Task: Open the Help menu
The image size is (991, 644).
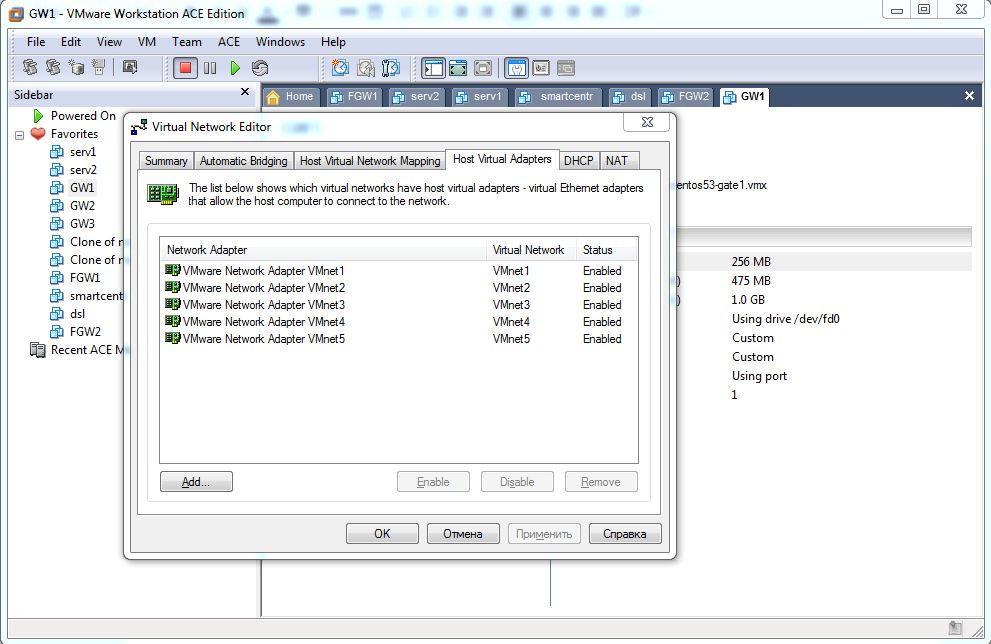Action: pyautogui.click(x=333, y=42)
